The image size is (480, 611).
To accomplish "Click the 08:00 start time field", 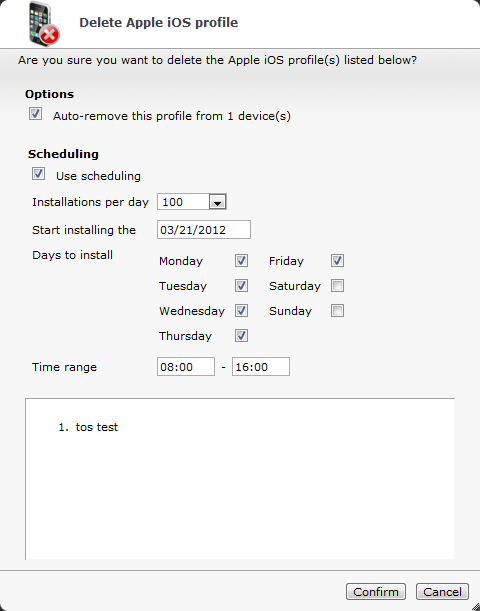I will (186, 367).
